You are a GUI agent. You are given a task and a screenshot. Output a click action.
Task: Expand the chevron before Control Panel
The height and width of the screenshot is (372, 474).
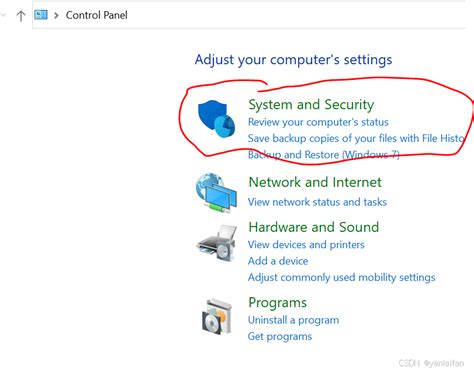click(56, 15)
